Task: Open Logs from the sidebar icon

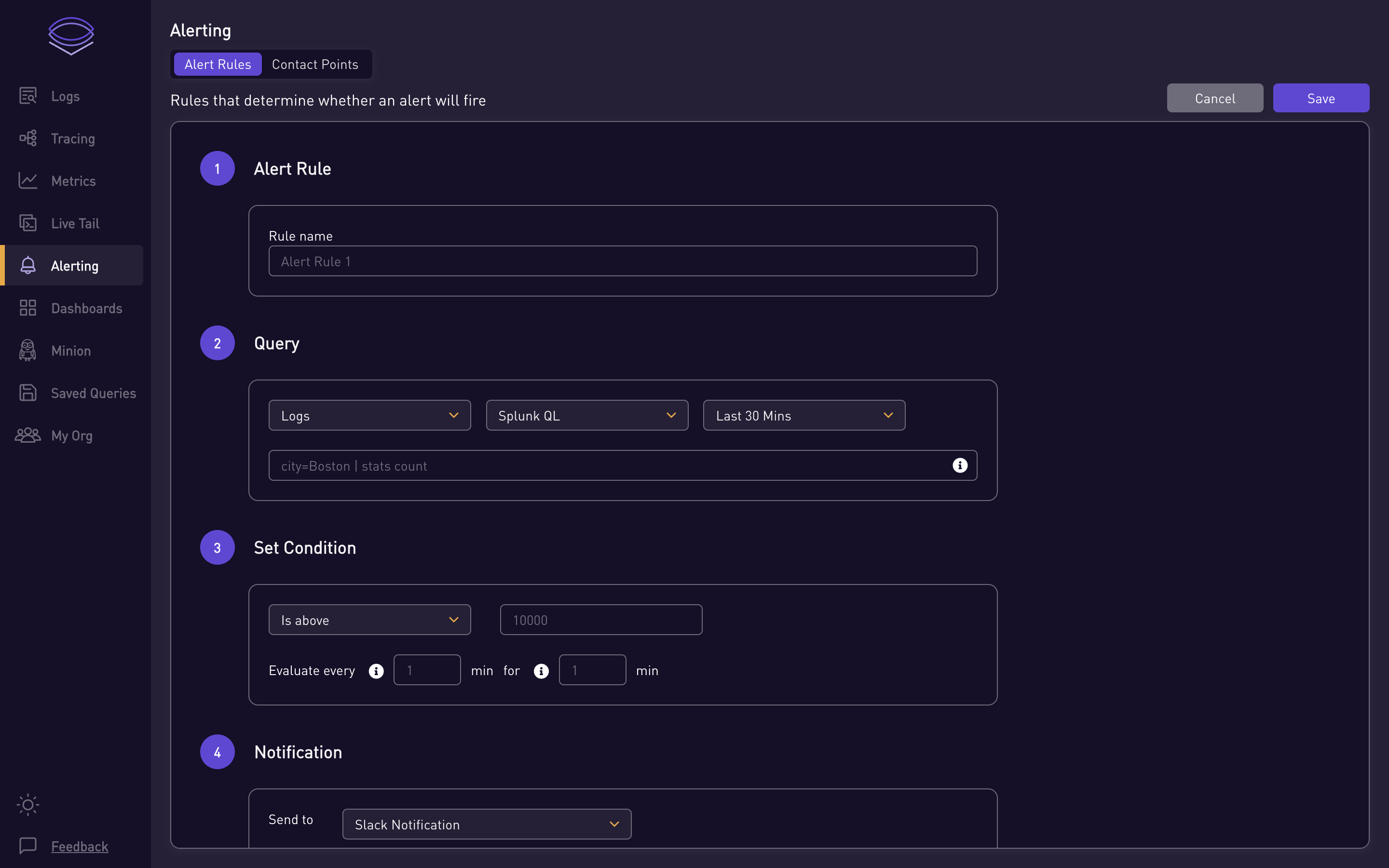Action: pos(27,96)
